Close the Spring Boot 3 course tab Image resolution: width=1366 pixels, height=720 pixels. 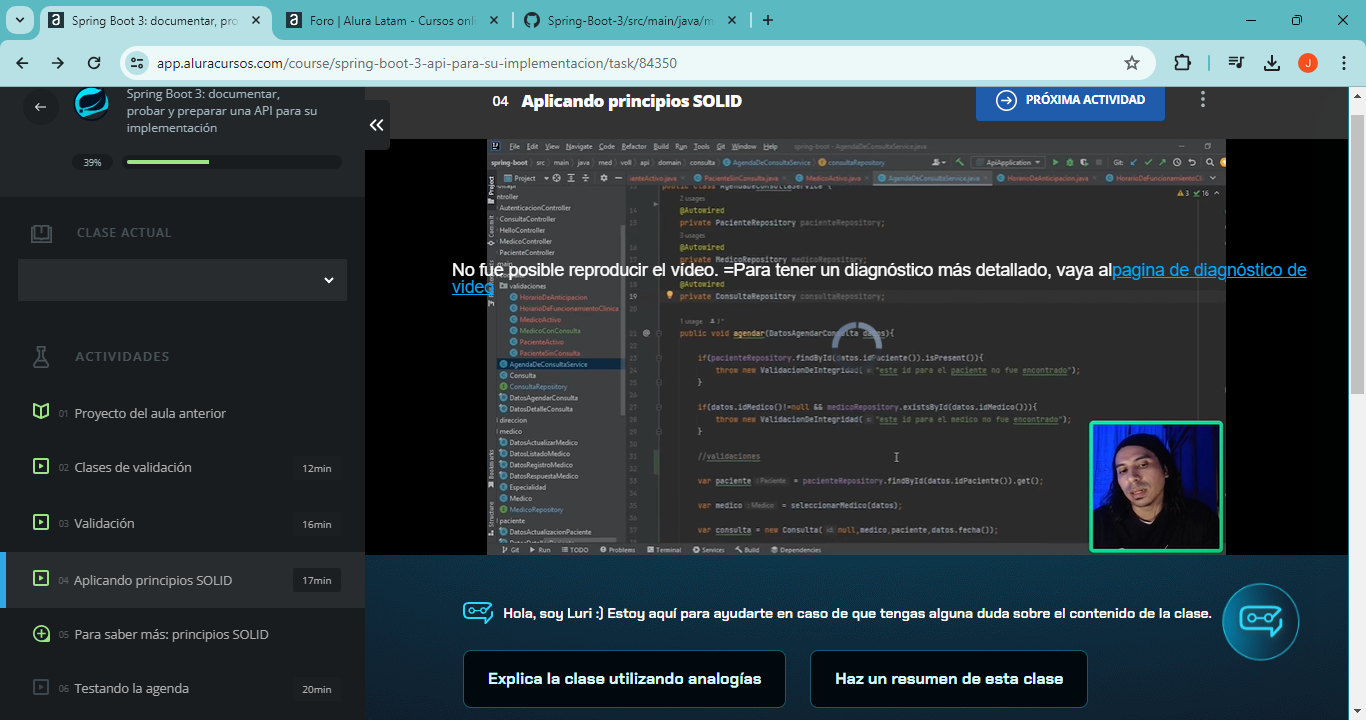tap(256, 20)
